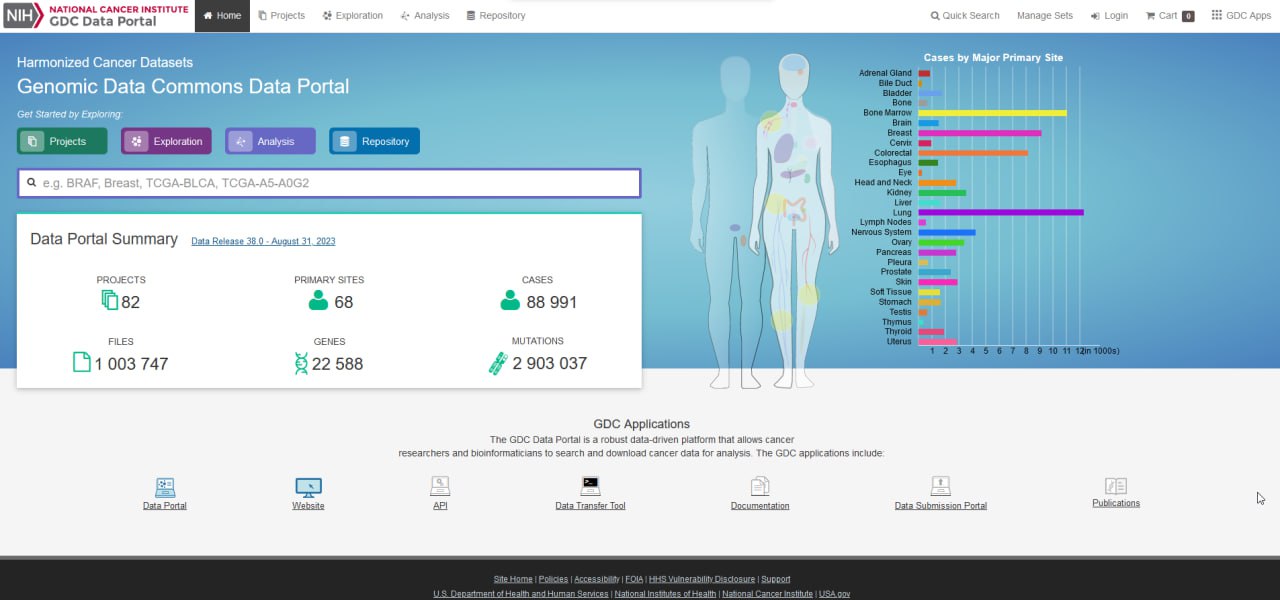Open National Institutes of Health footer link

coord(666,594)
